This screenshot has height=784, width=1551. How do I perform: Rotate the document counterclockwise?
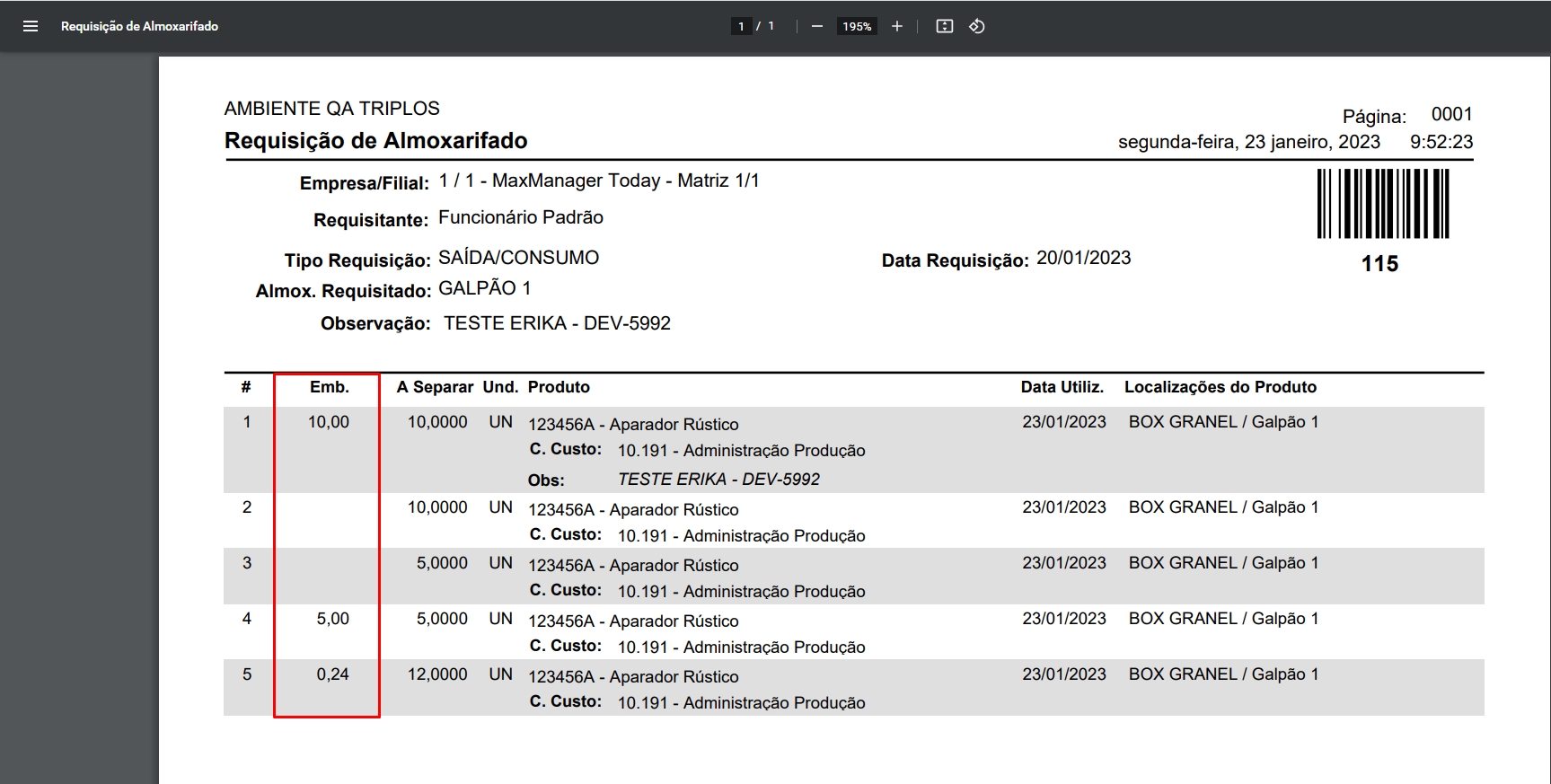tap(977, 26)
